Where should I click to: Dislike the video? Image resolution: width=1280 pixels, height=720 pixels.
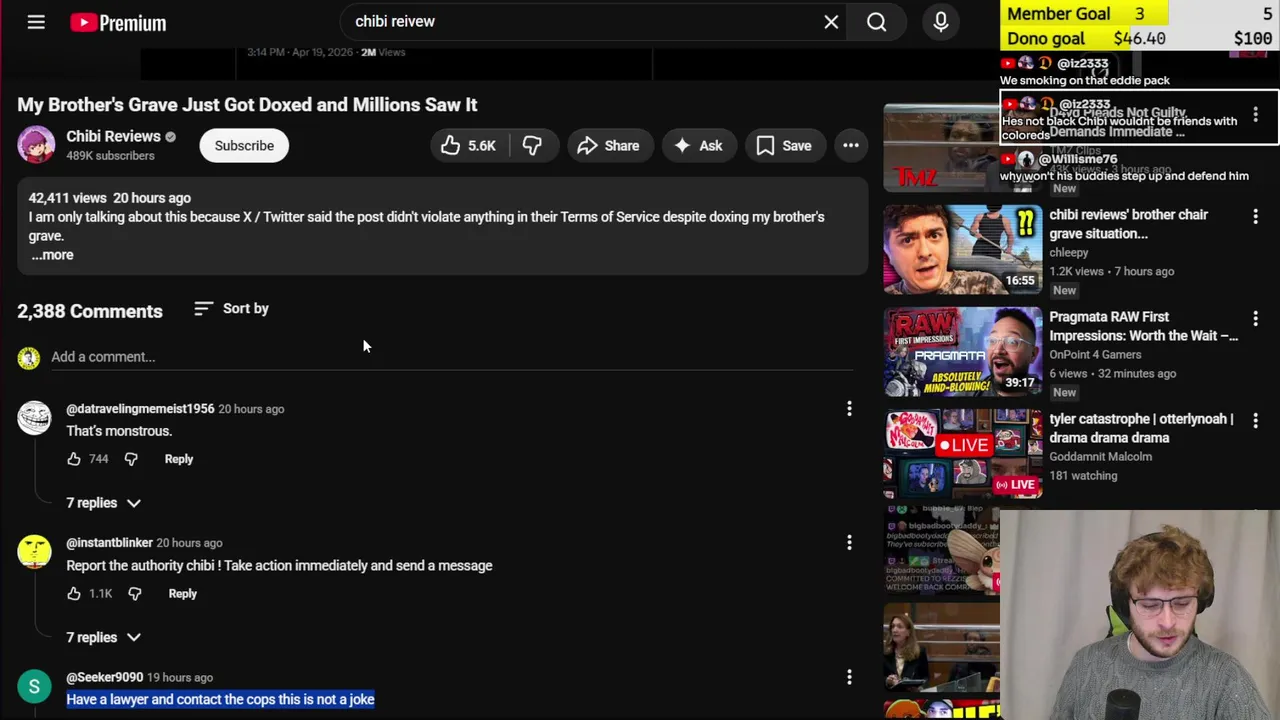click(x=532, y=146)
